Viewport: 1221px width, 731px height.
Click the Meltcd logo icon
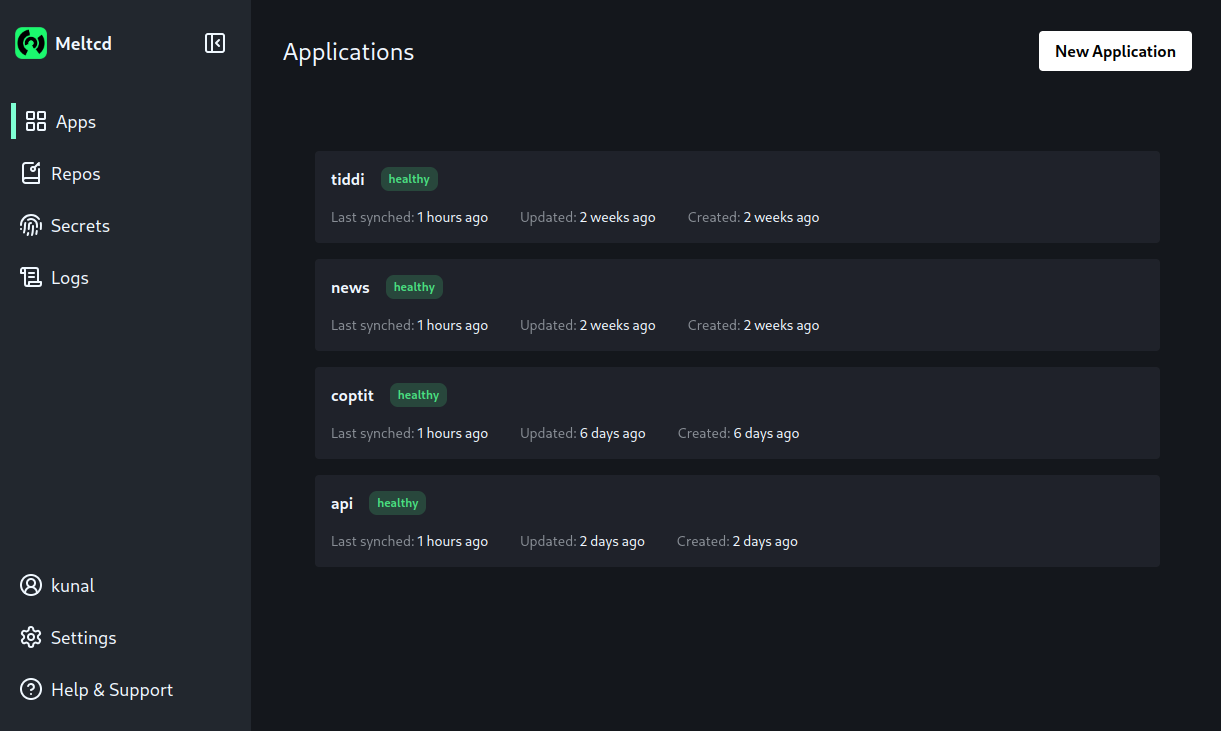click(x=31, y=43)
